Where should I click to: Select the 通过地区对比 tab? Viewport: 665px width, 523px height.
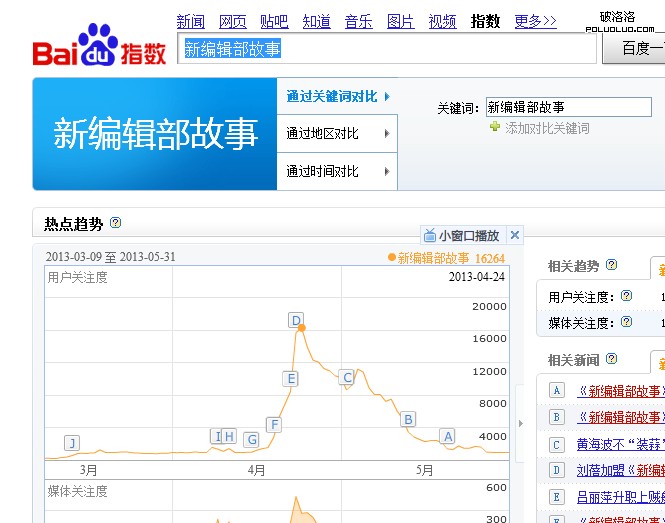(x=337, y=134)
